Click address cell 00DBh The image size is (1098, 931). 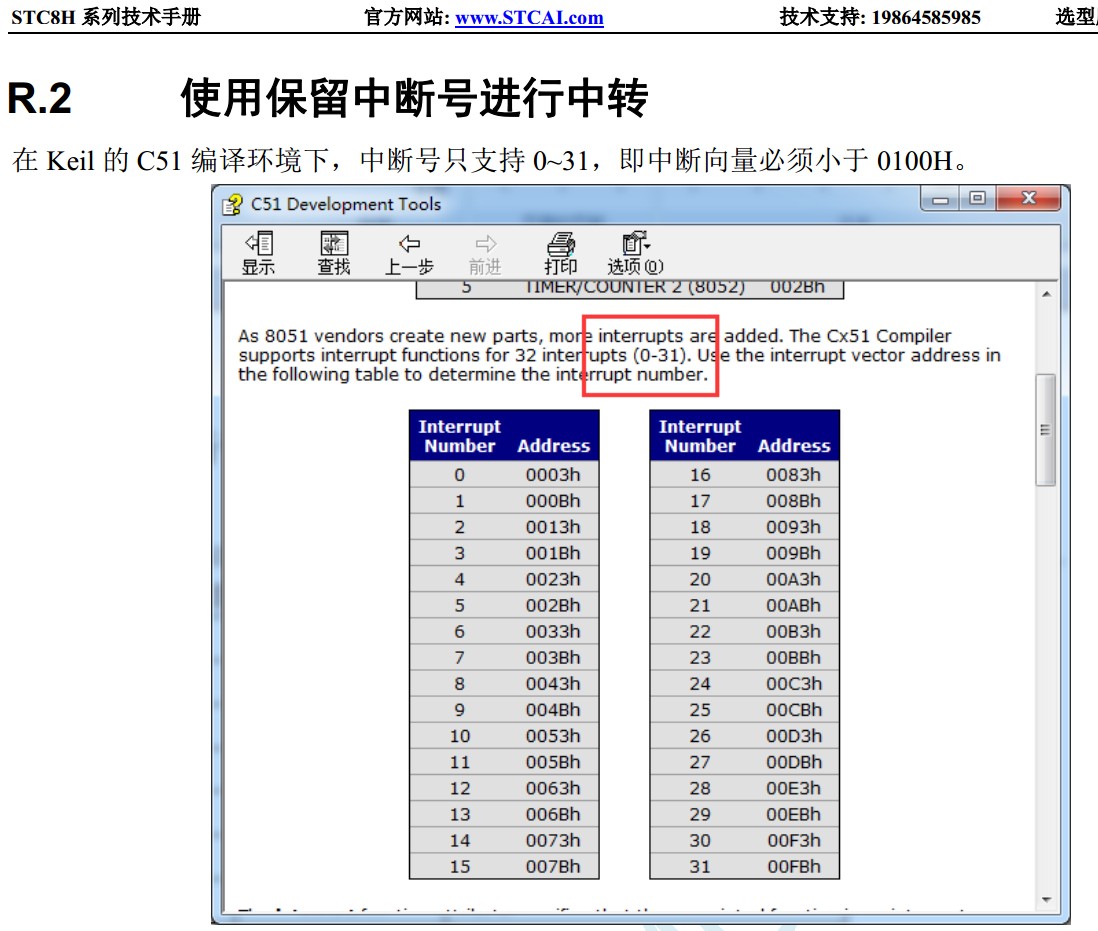793,762
